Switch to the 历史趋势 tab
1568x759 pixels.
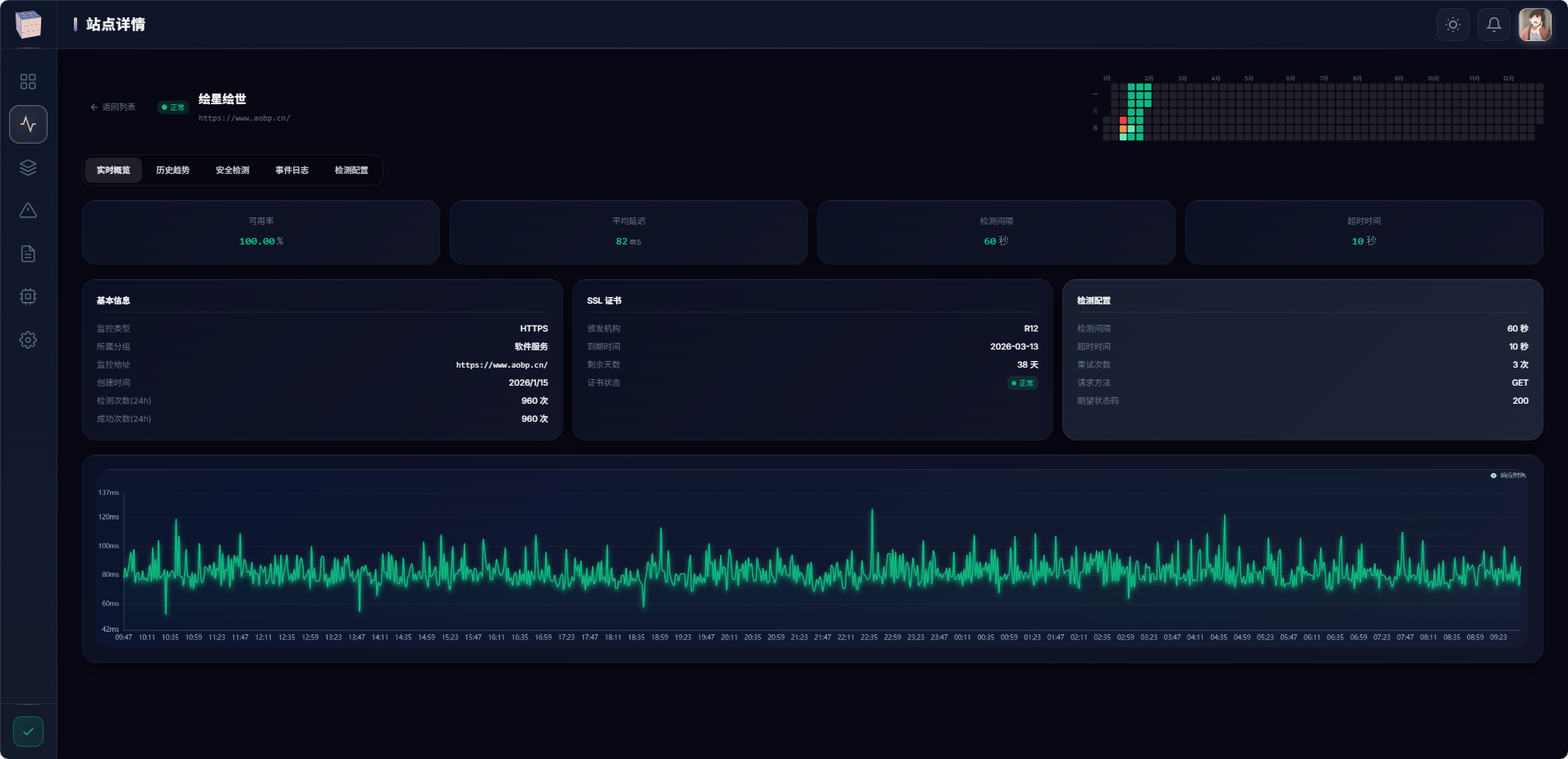[172, 171]
